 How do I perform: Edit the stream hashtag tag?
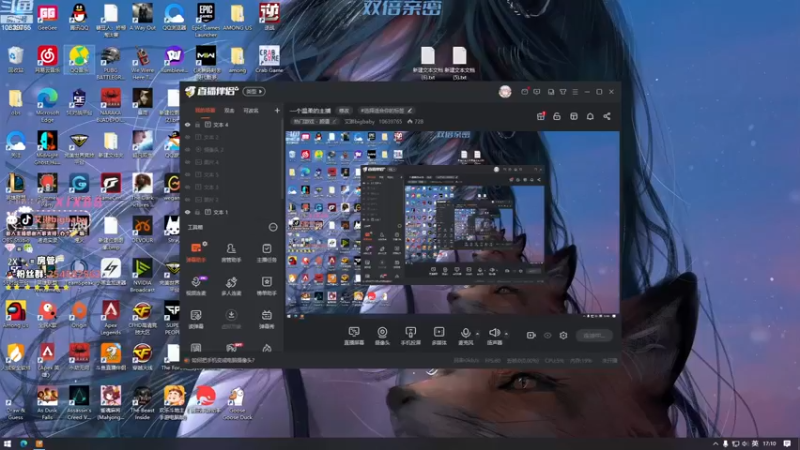tap(386, 110)
